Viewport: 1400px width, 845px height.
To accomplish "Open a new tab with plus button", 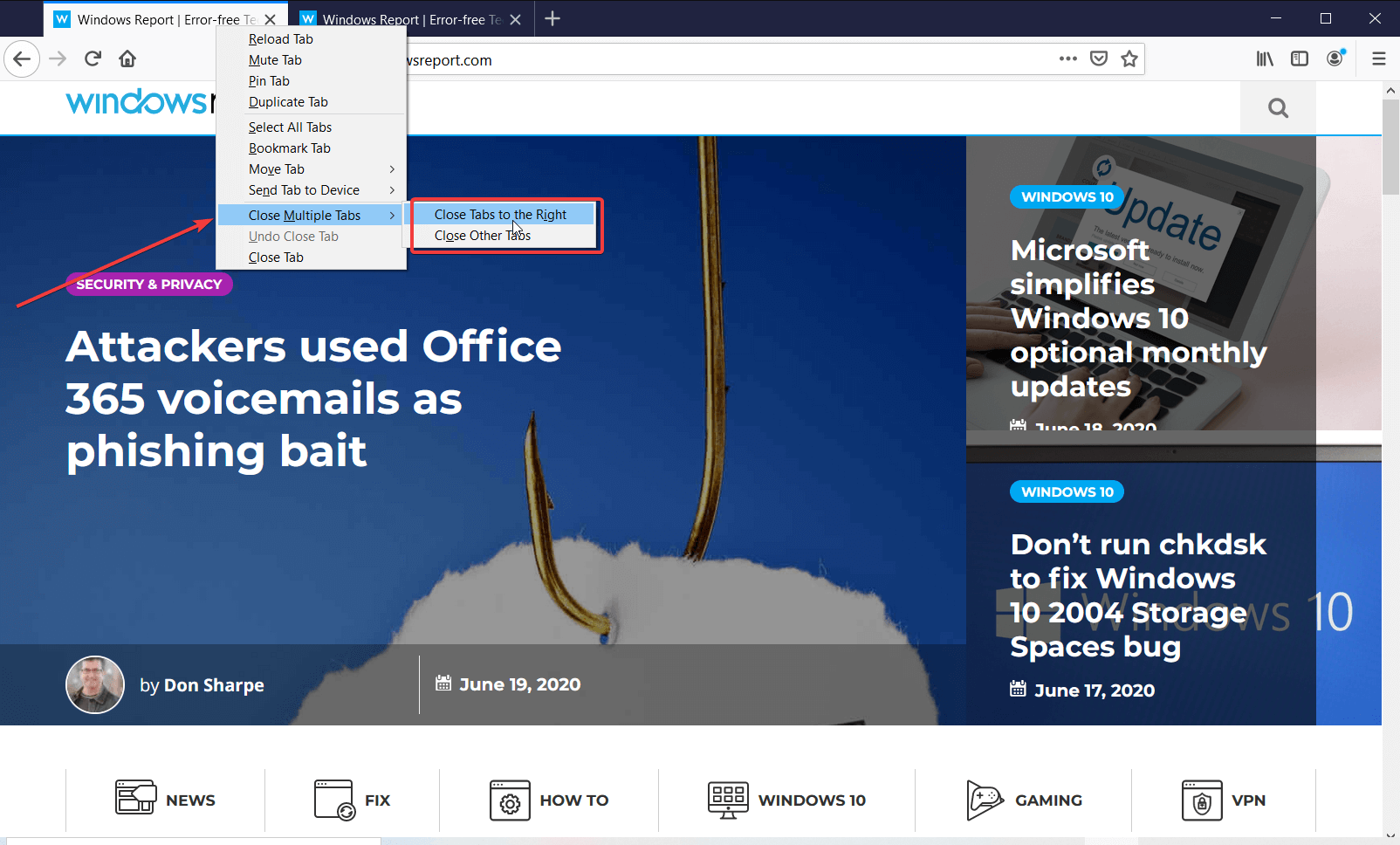I will 552,18.
